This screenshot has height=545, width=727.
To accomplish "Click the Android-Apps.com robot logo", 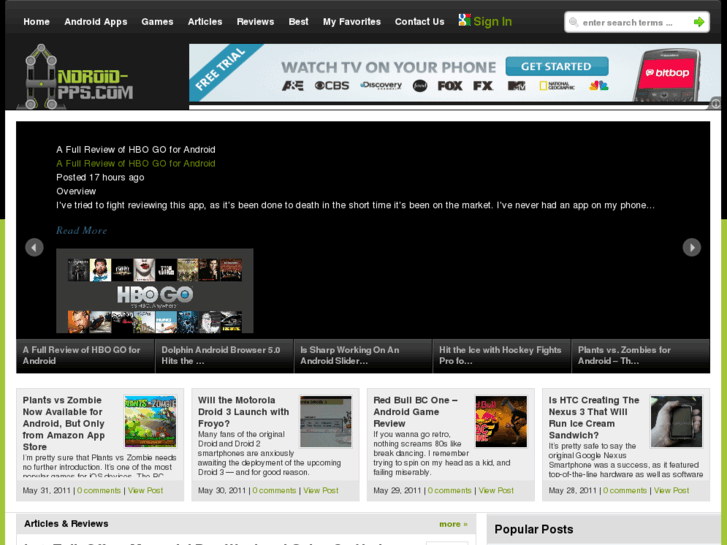I will (x=75, y=77).
